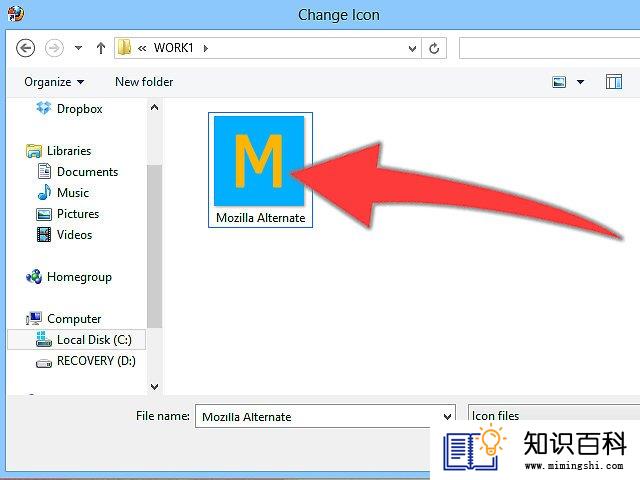The image size is (640, 480).
Task: Click the sidebar scrollbar thumb
Action: 154,246
